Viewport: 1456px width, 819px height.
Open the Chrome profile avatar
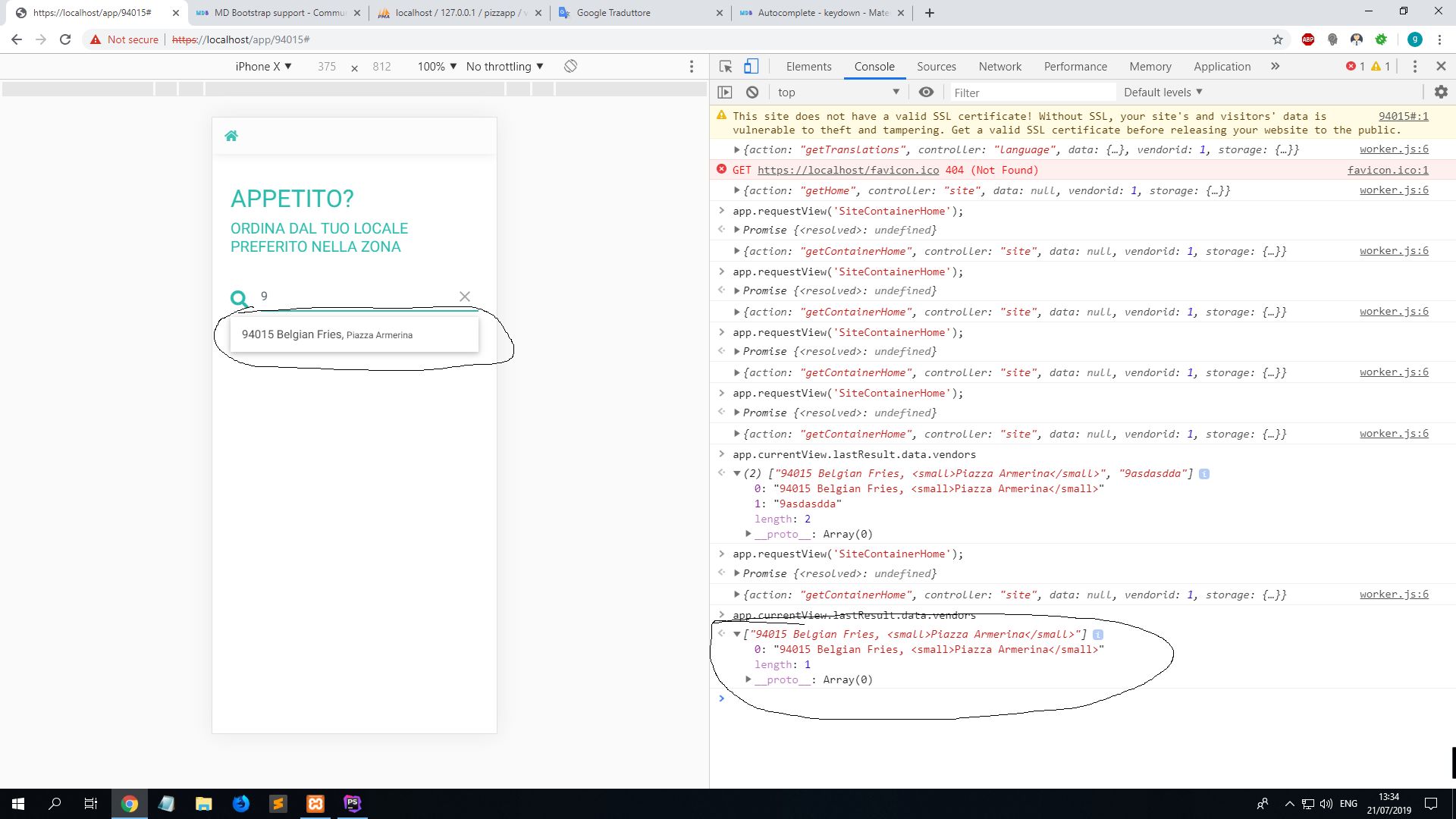pos(1414,39)
